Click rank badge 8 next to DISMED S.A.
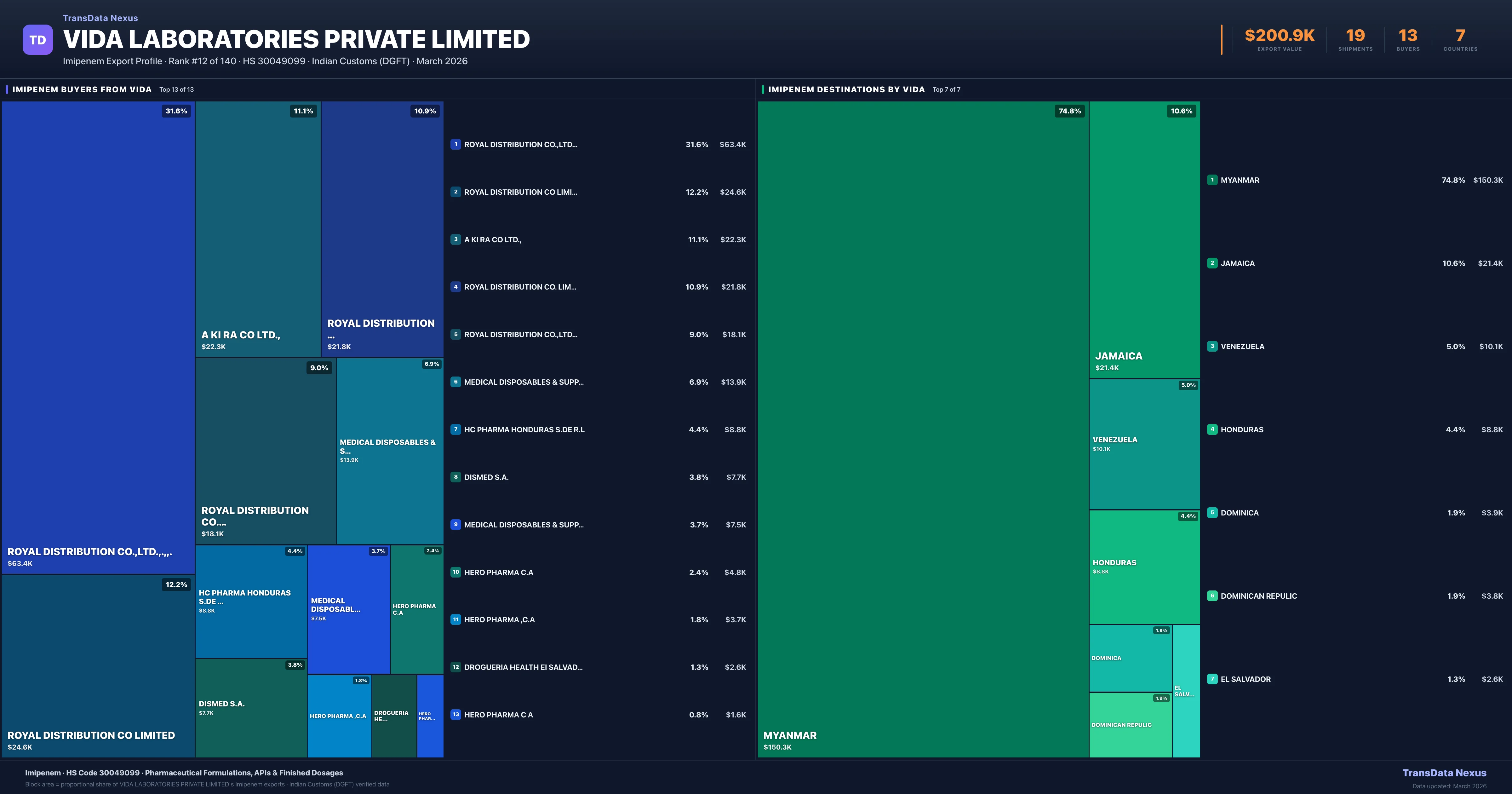Image resolution: width=1512 pixels, height=794 pixels. [x=455, y=477]
